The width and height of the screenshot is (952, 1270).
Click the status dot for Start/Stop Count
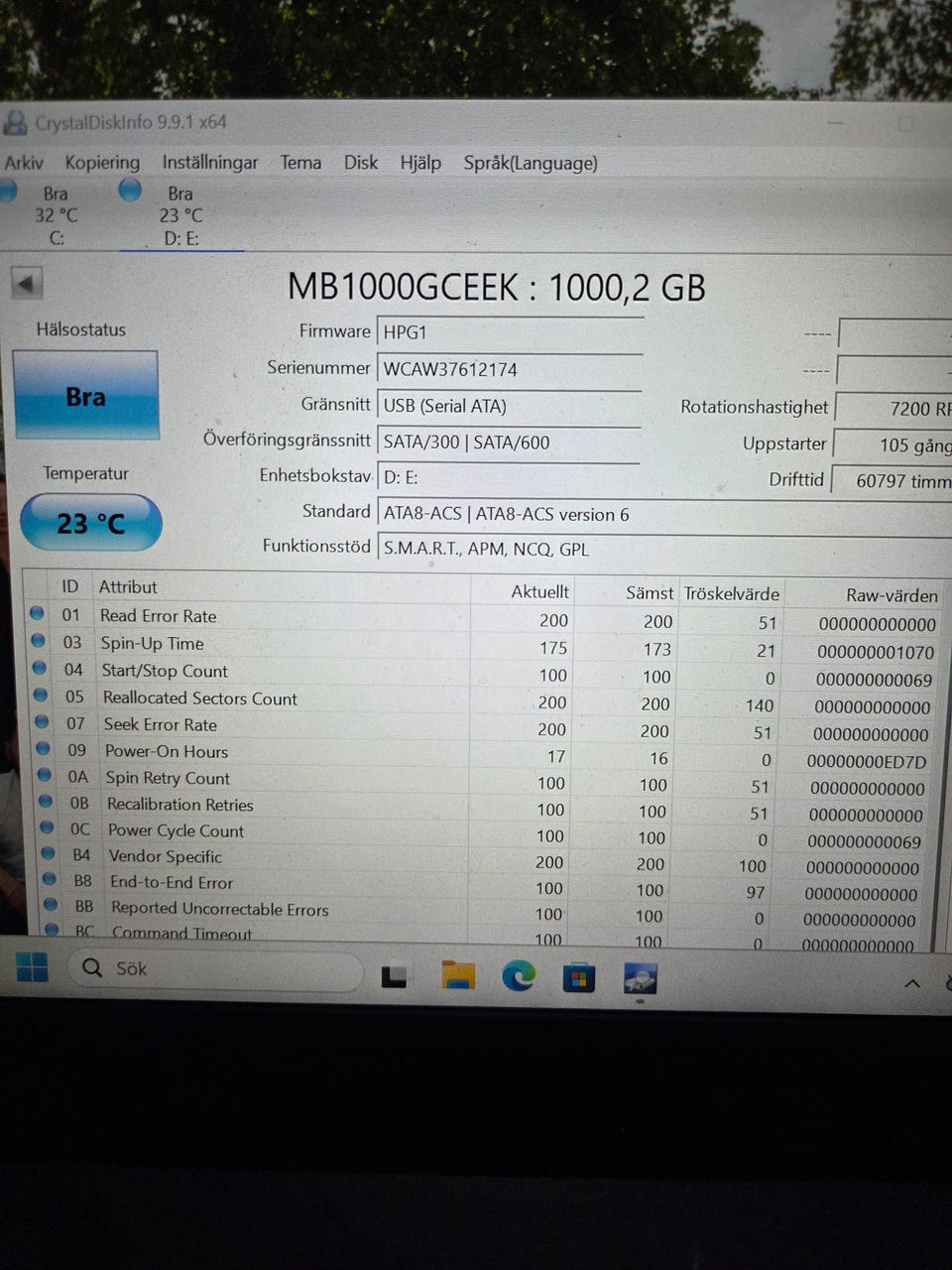pos(40,668)
